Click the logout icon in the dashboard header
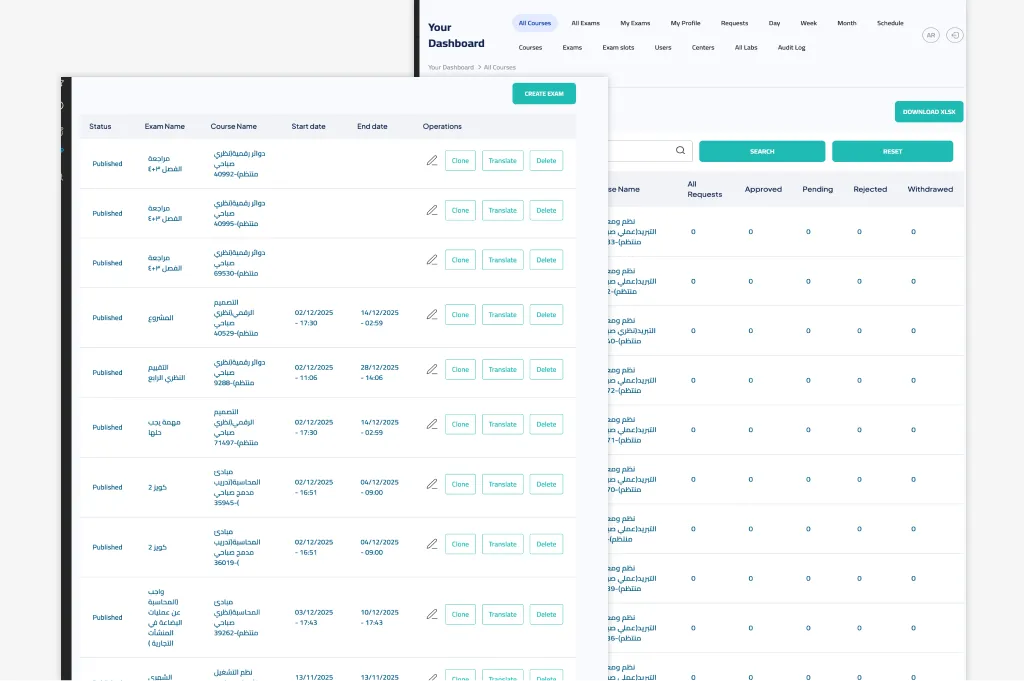This screenshot has width=1024, height=681. tap(955, 35)
